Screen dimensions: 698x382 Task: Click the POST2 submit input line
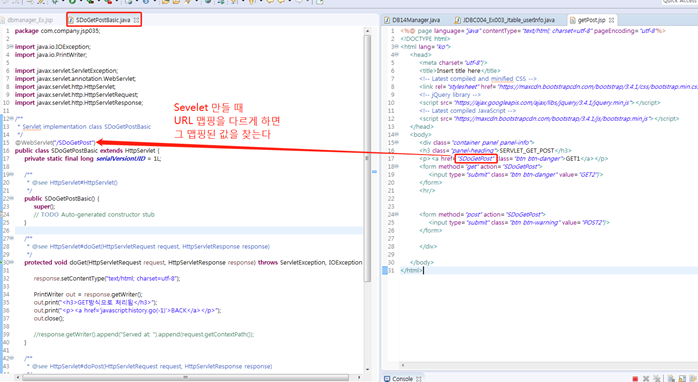click(519, 223)
